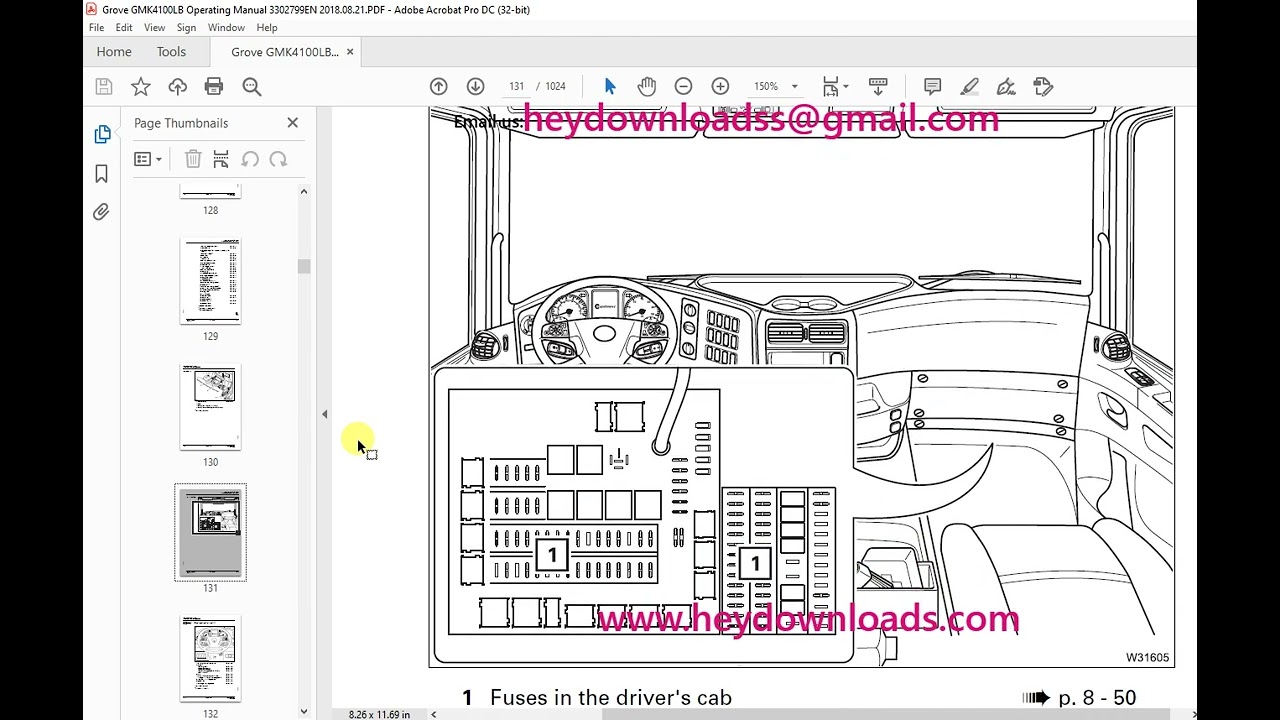Close the Grove GMK4100LB document tab
The width and height of the screenshot is (1280, 720).
pyautogui.click(x=350, y=52)
